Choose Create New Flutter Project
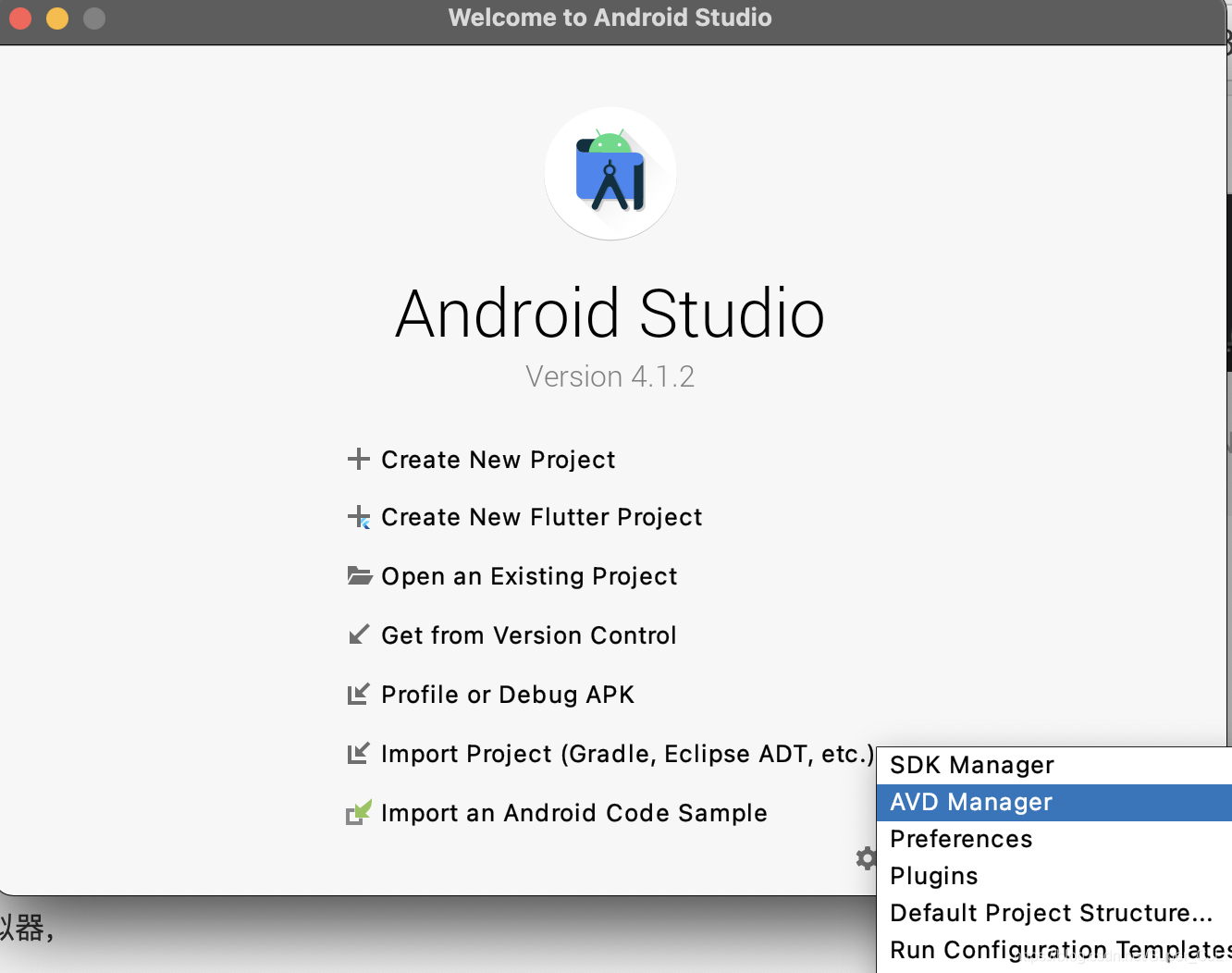This screenshot has width=1232, height=973. click(x=541, y=517)
